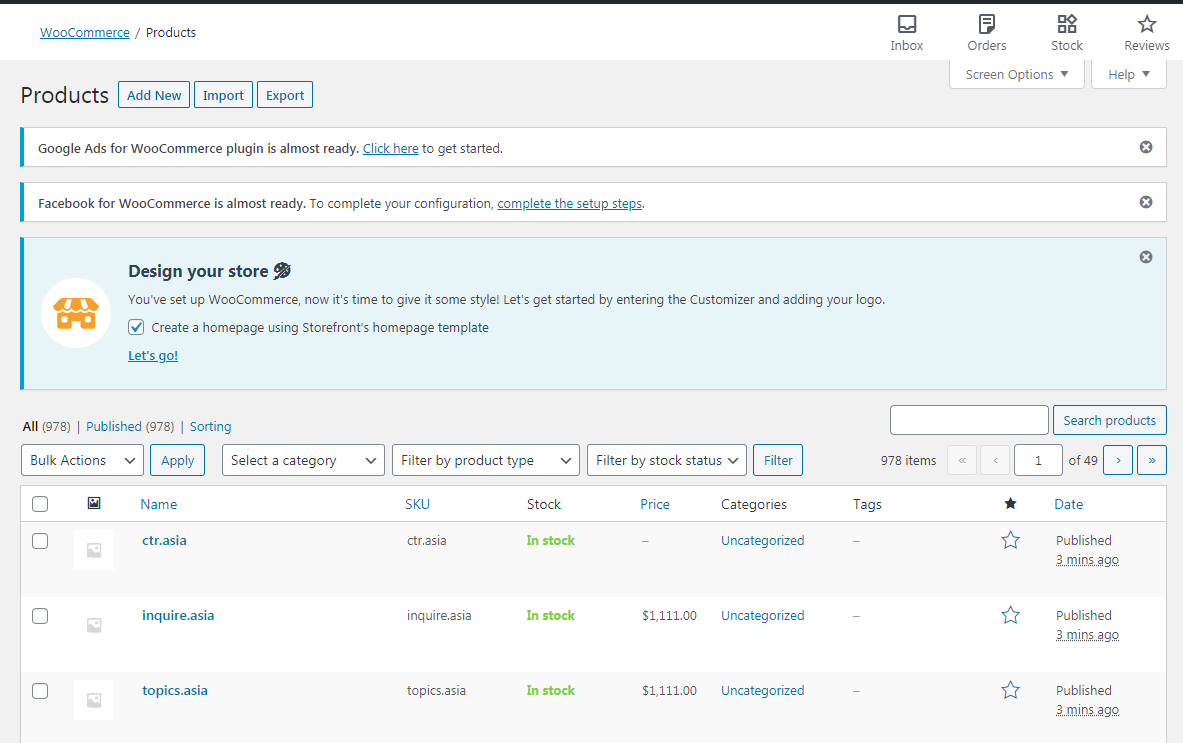
Task: Open 'complete the setup steps' link
Action: click(x=570, y=203)
